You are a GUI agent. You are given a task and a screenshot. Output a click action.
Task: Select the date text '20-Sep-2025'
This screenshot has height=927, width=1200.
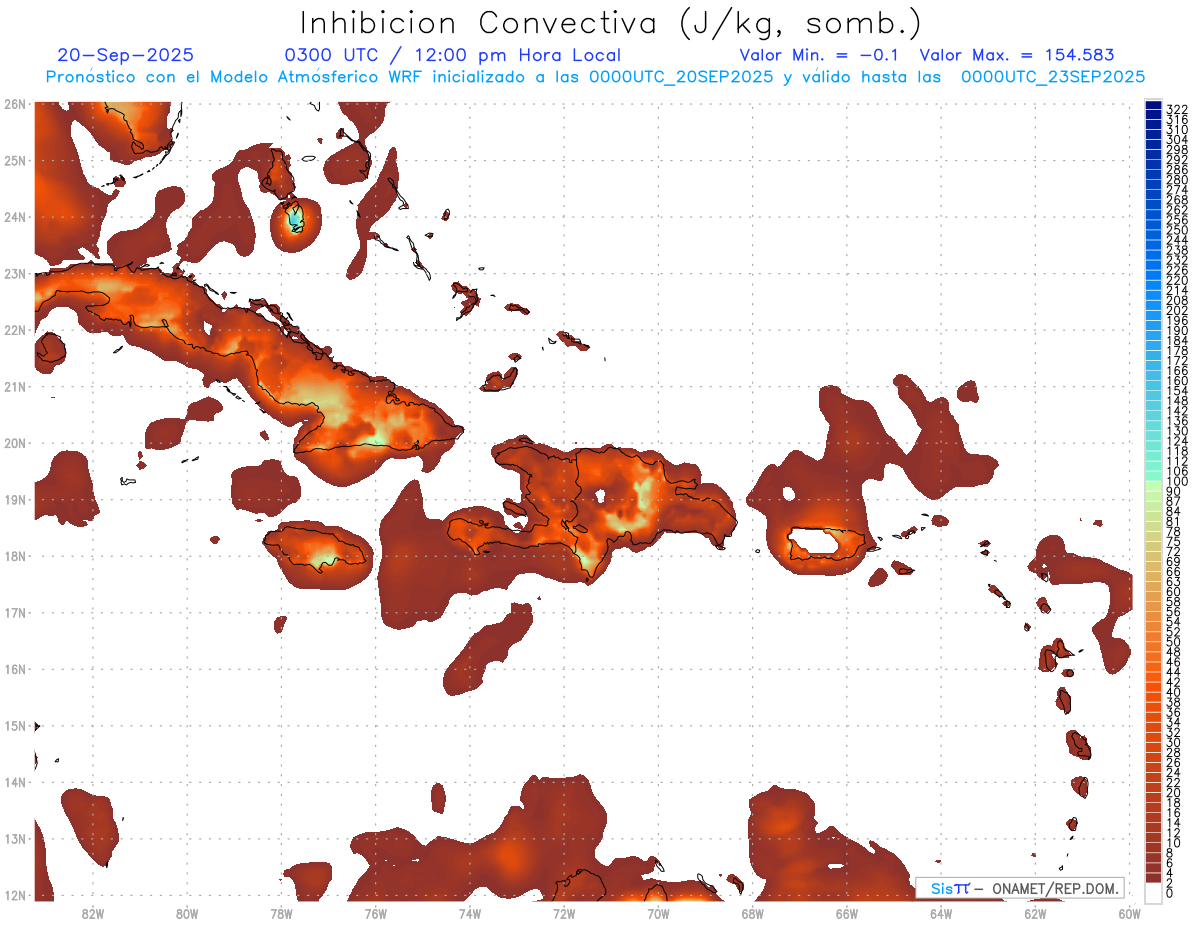coord(126,55)
